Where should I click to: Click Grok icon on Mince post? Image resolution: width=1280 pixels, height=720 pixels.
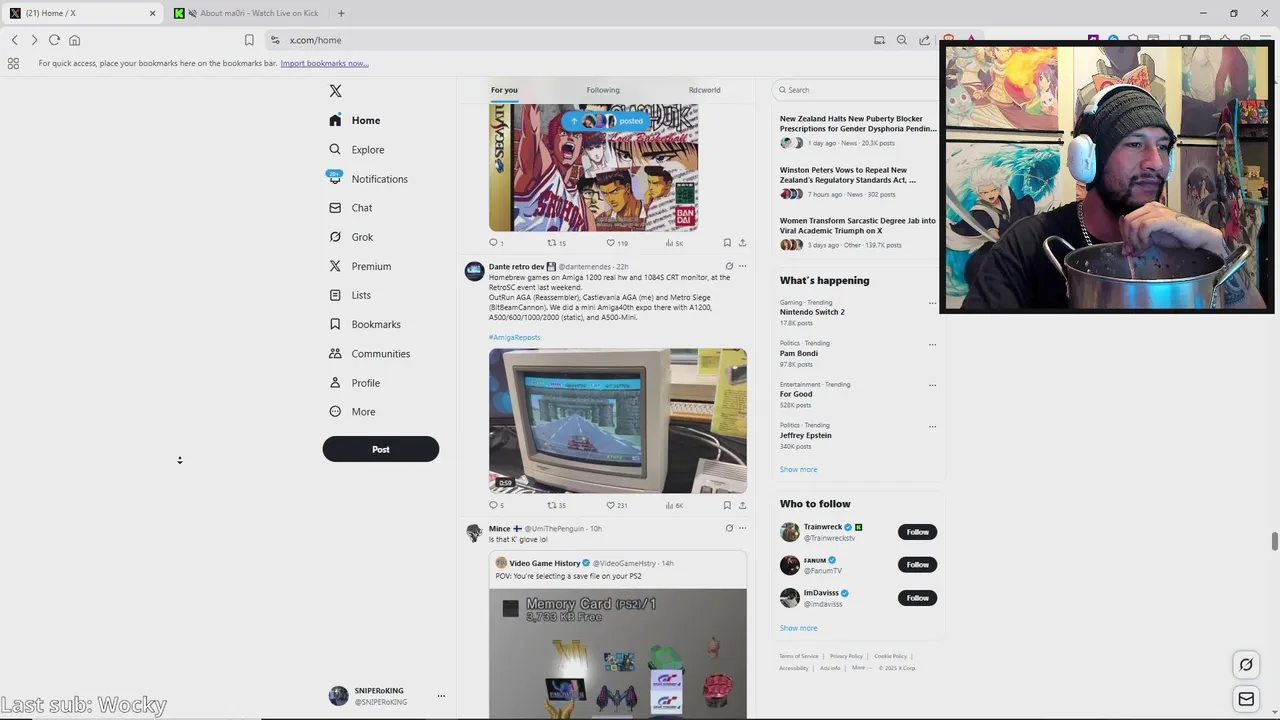tap(729, 529)
